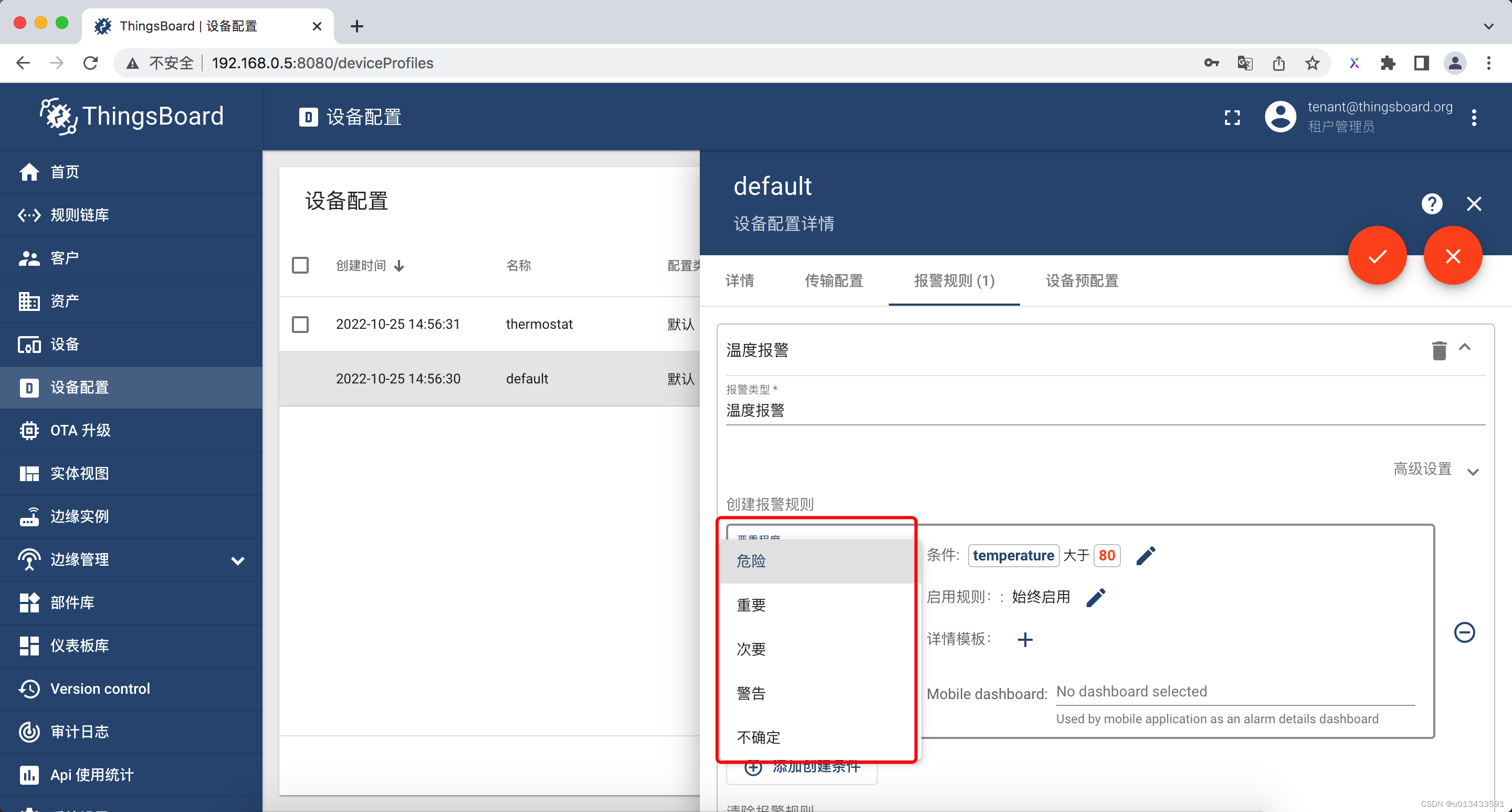Check the checkbox for thermostat row
Screen dimensions: 1512x812
click(300, 324)
